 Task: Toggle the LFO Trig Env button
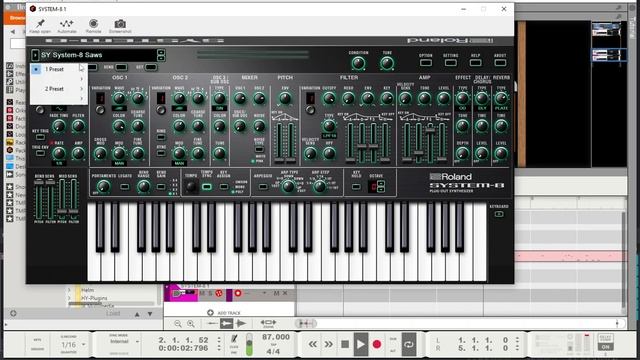click(40, 153)
